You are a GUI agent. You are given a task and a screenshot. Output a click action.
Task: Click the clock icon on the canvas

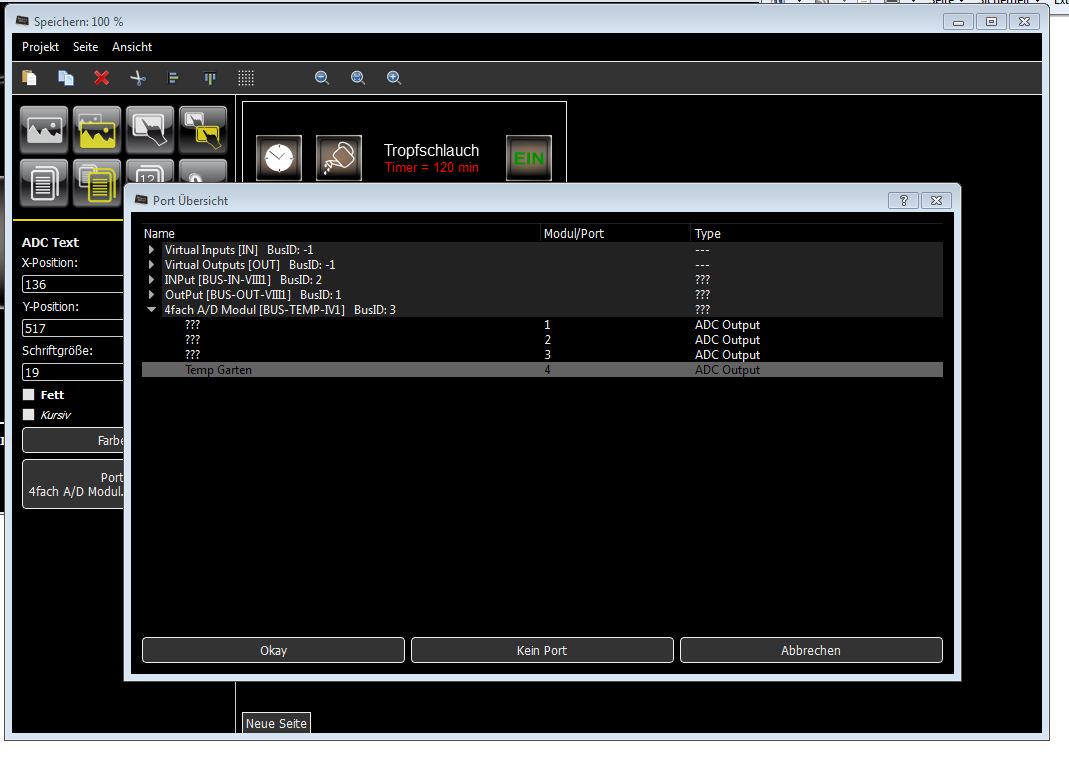(x=279, y=158)
